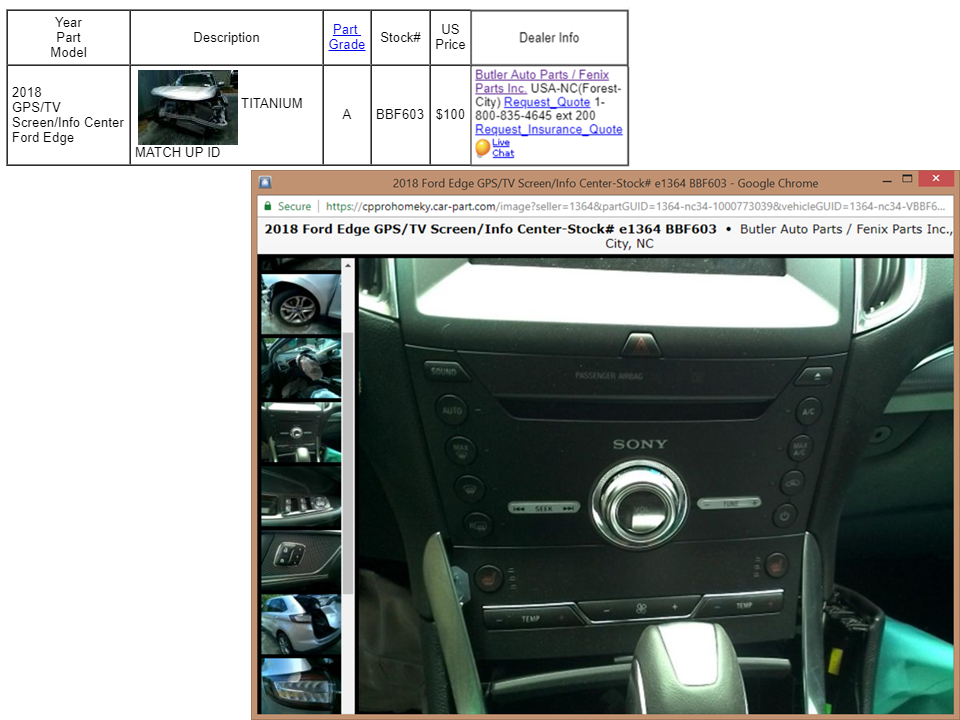960x720 pixels.
Task: Maximize the Chrome popup window
Action: click(907, 179)
